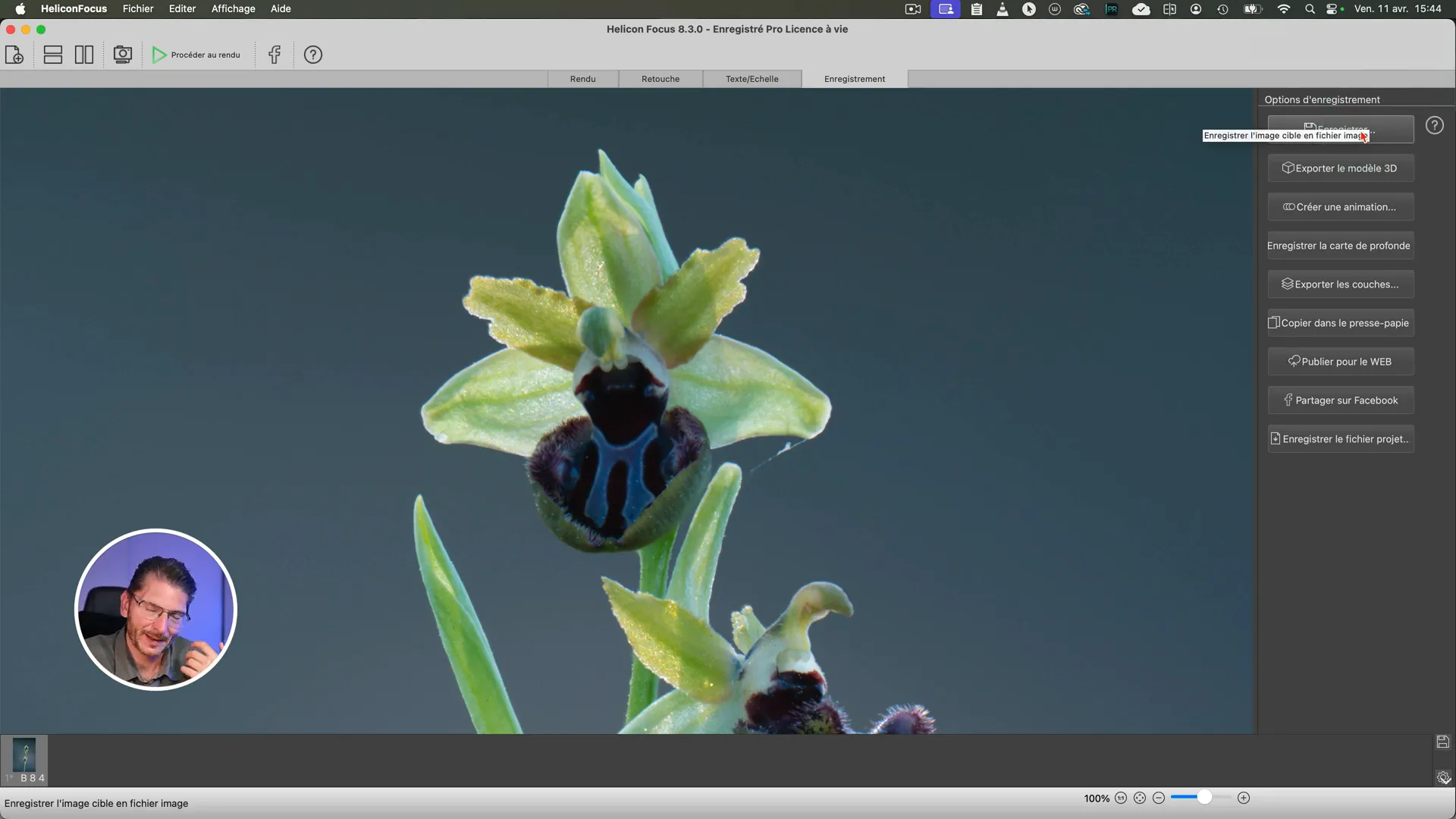
Task: Switch to vertical side-by-side view layout
Action: pyautogui.click(x=84, y=55)
